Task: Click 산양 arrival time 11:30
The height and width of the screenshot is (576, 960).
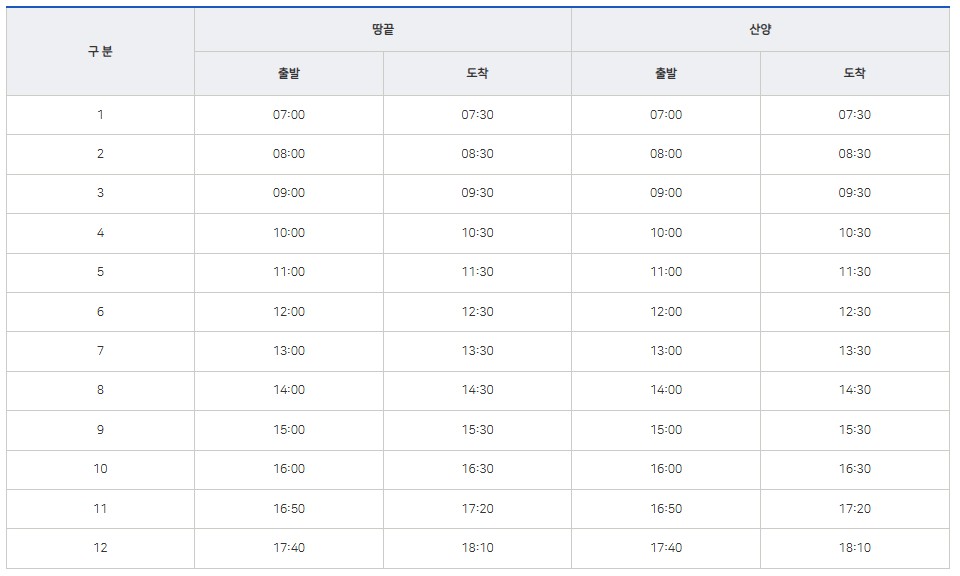Action: click(855, 272)
